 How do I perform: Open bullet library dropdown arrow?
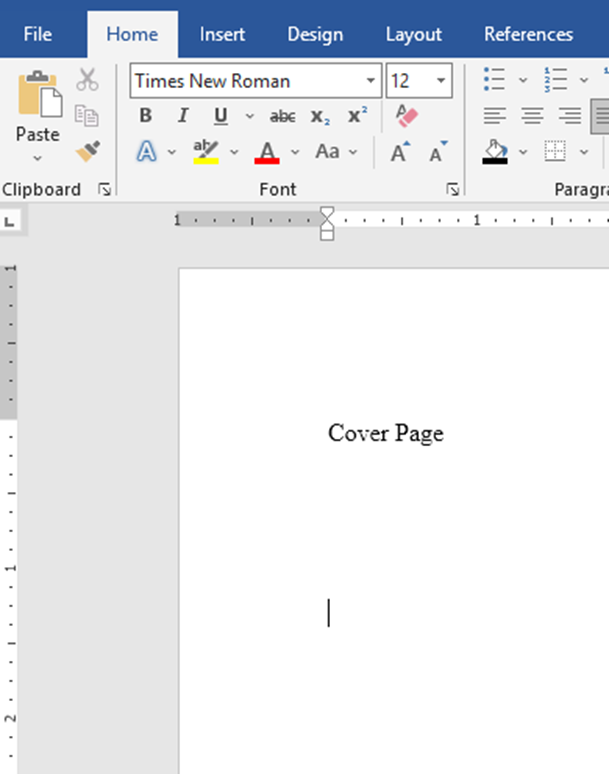tap(523, 80)
